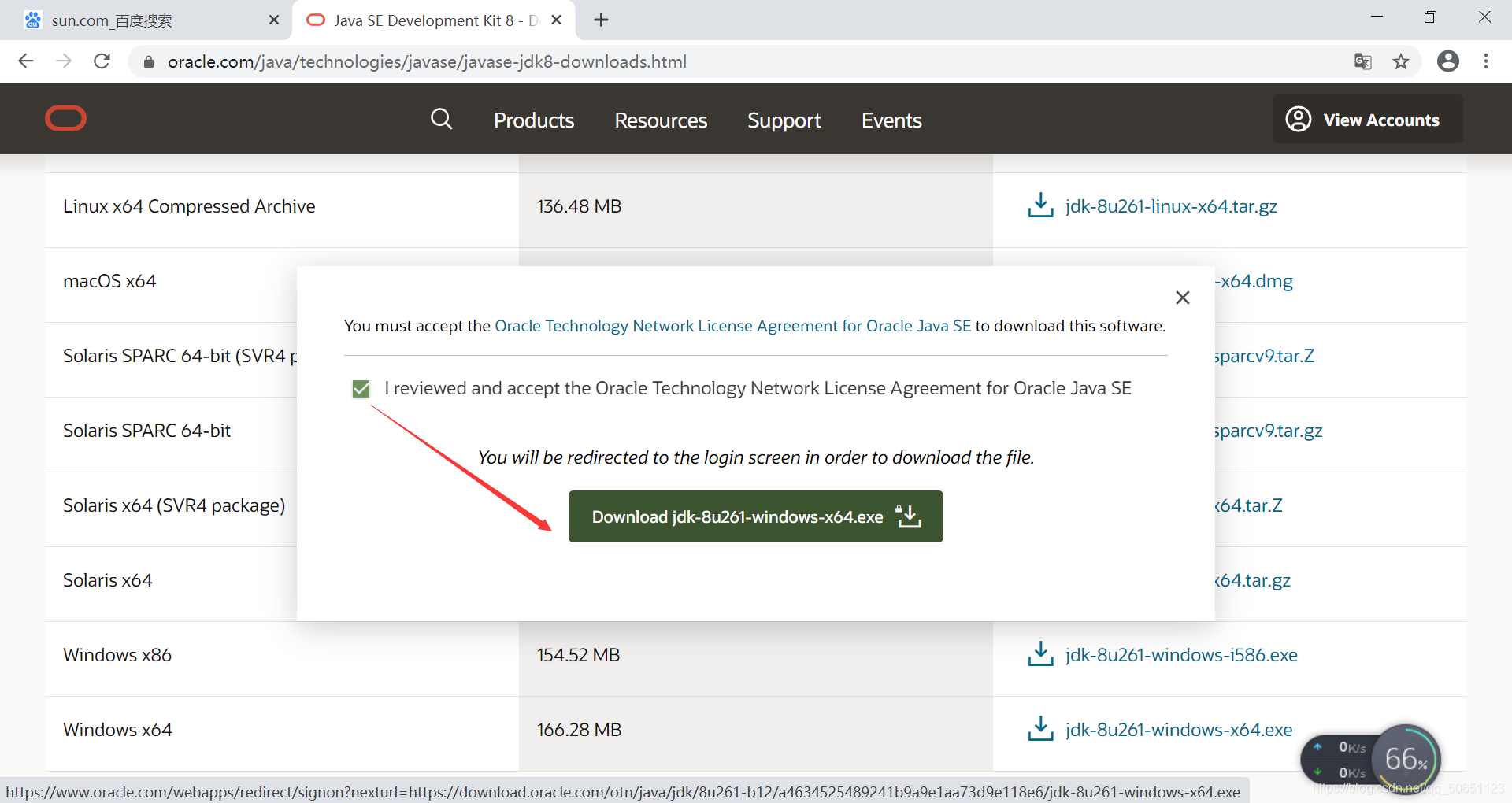Viewport: 1512px width, 803px height.
Task: Open the Resources menu
Action: pyautogui.click(x=661, y=120)
